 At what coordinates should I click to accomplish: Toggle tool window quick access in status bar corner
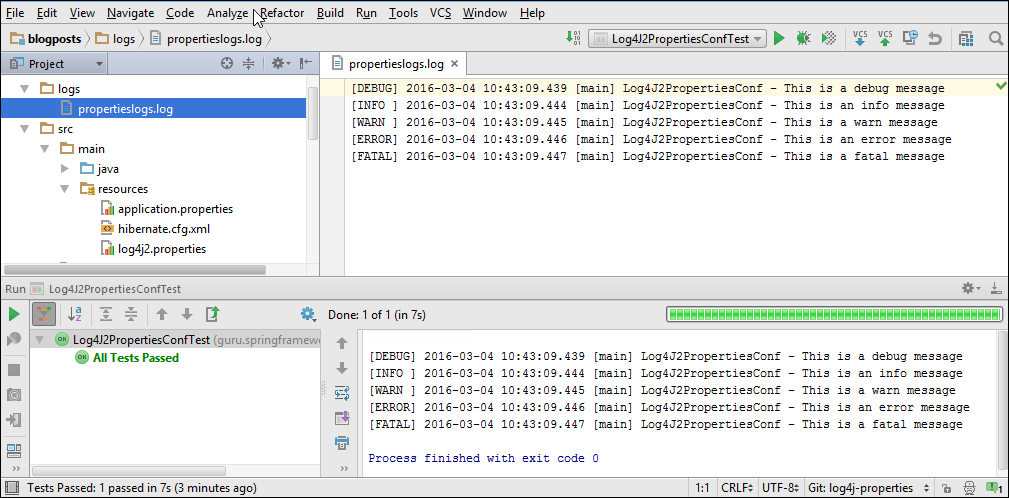click(x=11, y=488)
